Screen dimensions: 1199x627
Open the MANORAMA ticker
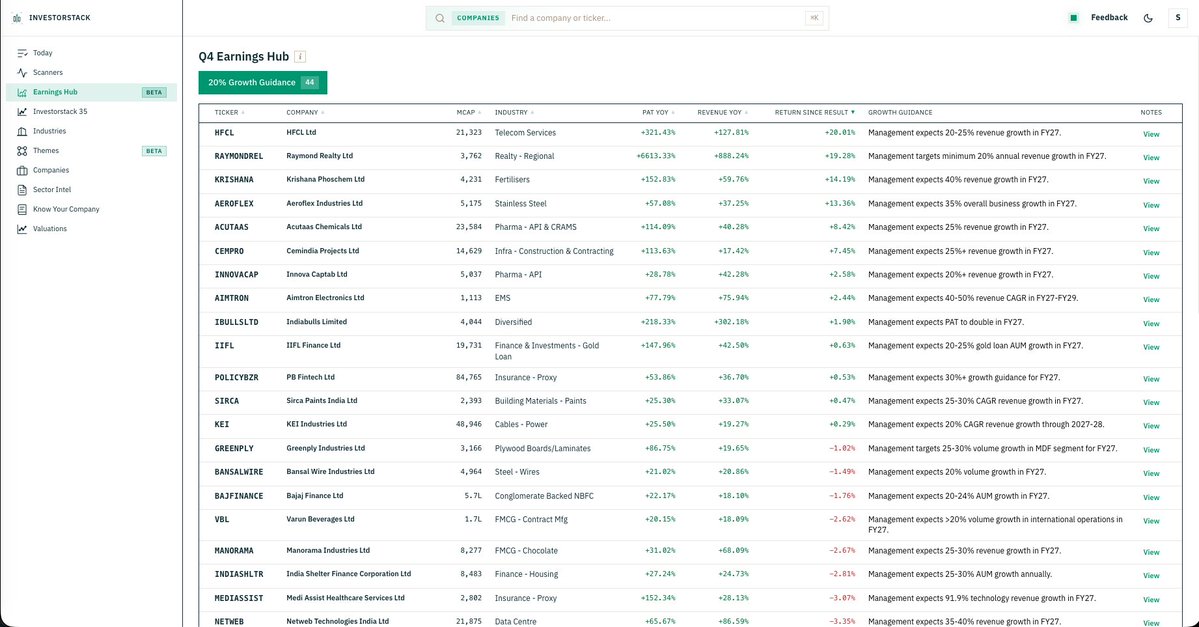coord(234,551)
